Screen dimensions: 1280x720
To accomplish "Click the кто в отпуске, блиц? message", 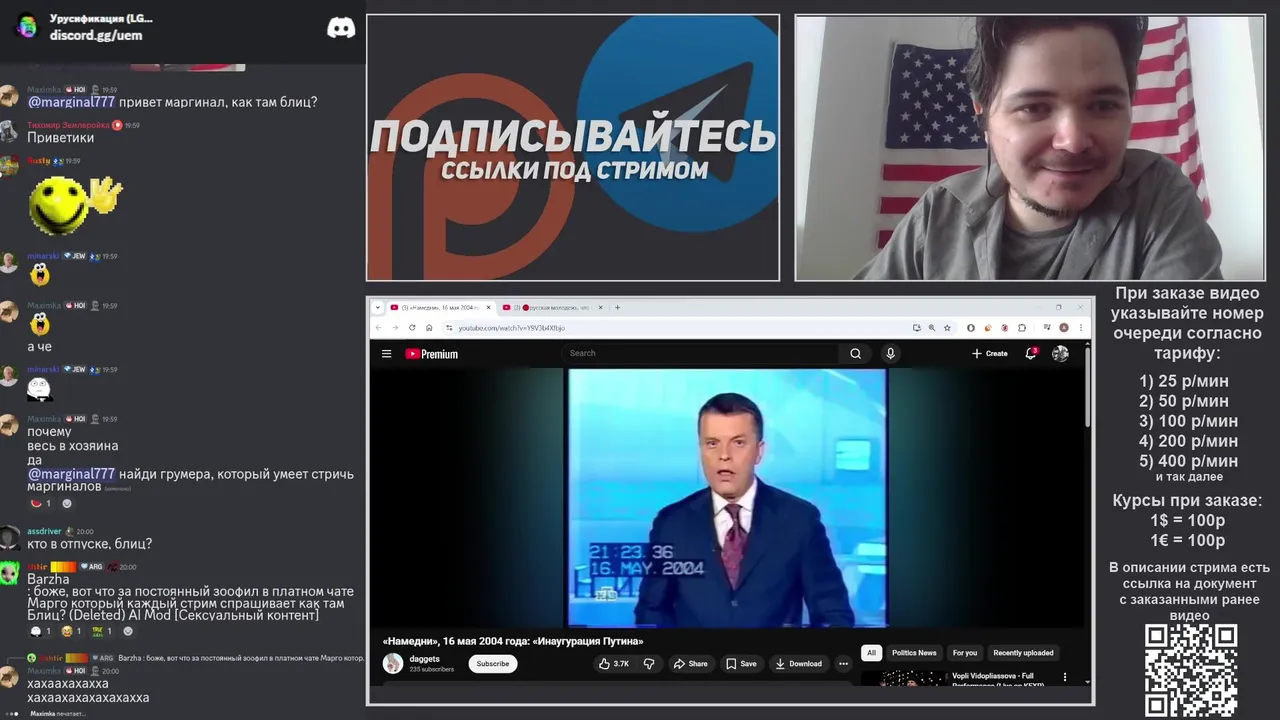I will click(90, 544).
